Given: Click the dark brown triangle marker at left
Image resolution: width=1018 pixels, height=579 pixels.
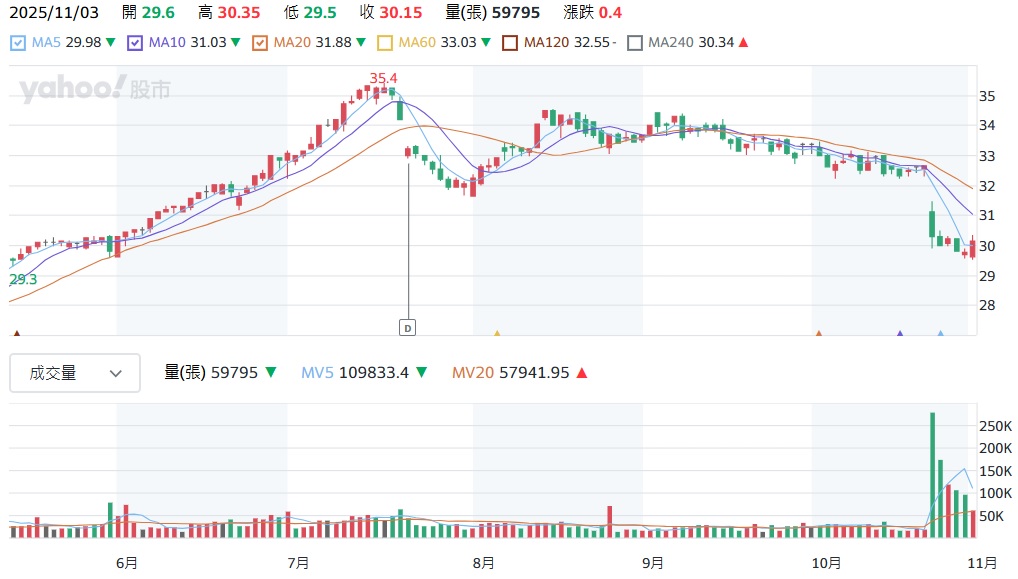Looking at the screenshot, I should point(16,333).
